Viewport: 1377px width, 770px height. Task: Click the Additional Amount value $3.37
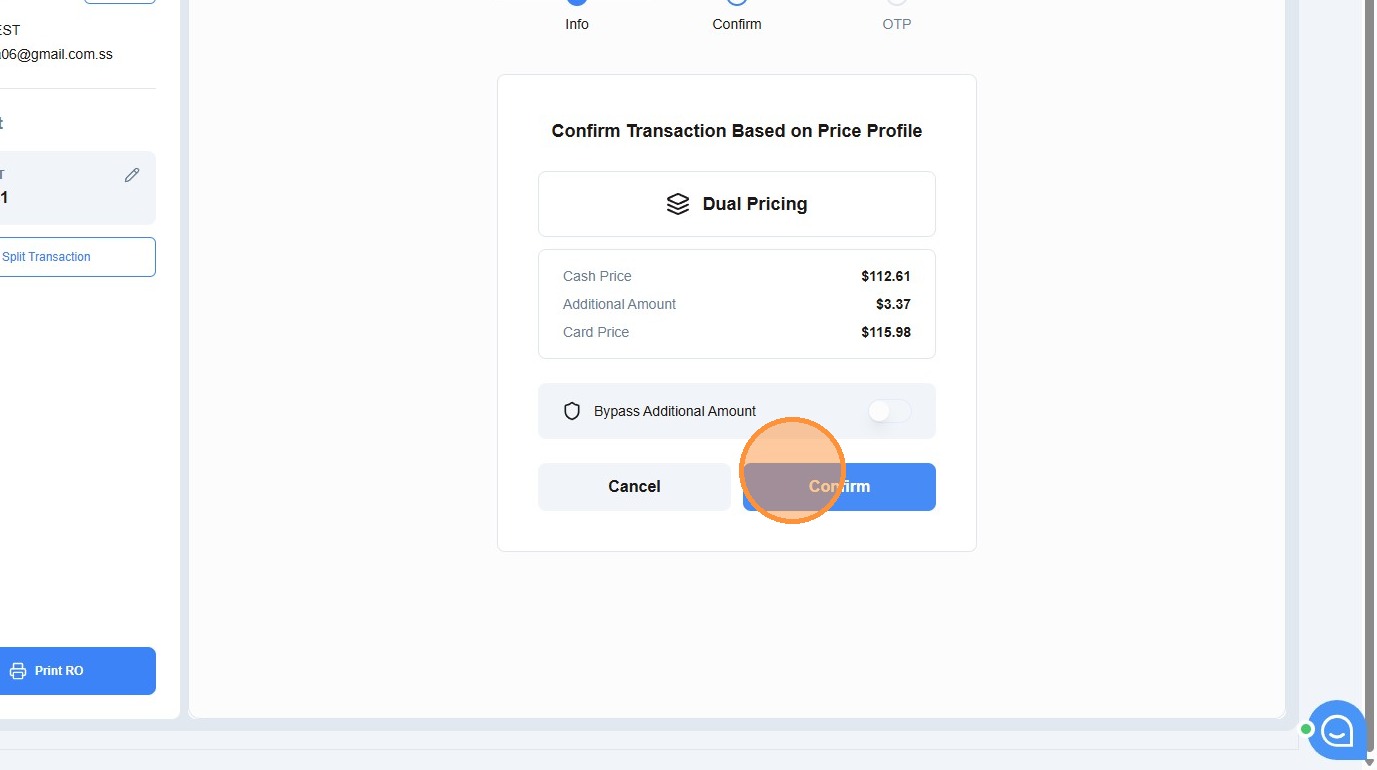coord(893,304)
